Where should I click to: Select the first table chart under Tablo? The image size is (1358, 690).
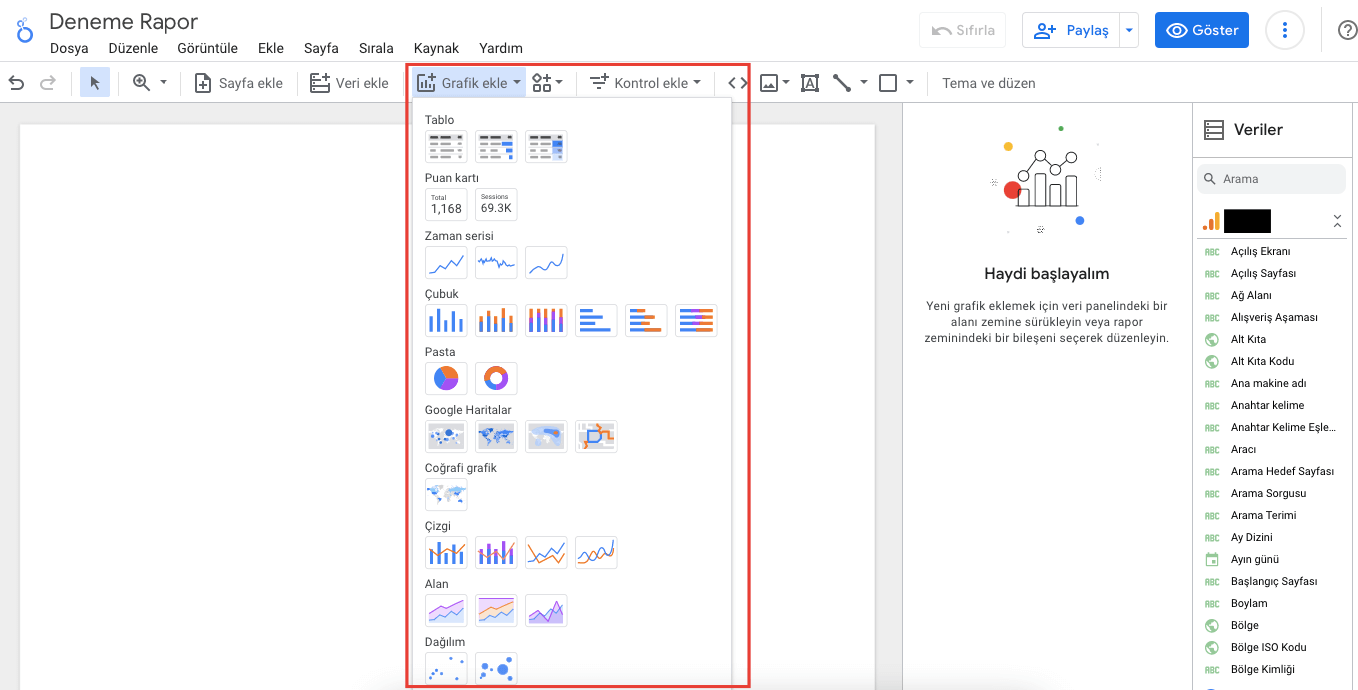pyautogui.click(x=445, y=146)
